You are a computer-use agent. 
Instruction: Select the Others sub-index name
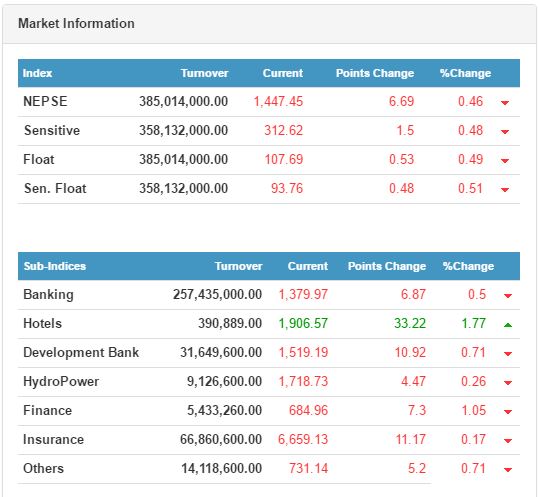[x=43, y=469]
